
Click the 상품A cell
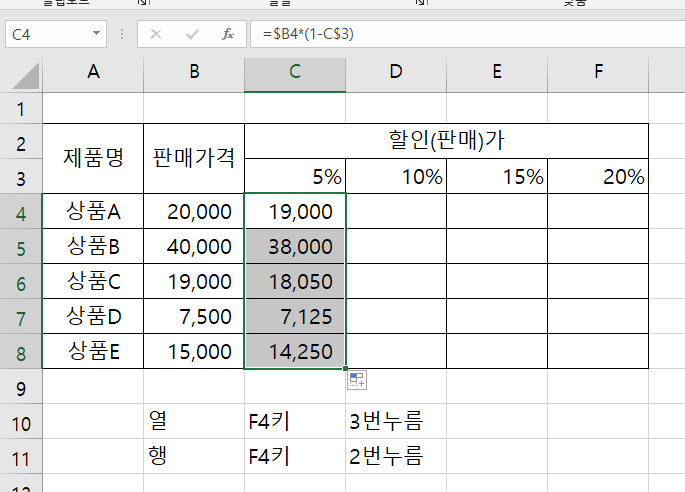pyautogui.click(x=93, y=211)
